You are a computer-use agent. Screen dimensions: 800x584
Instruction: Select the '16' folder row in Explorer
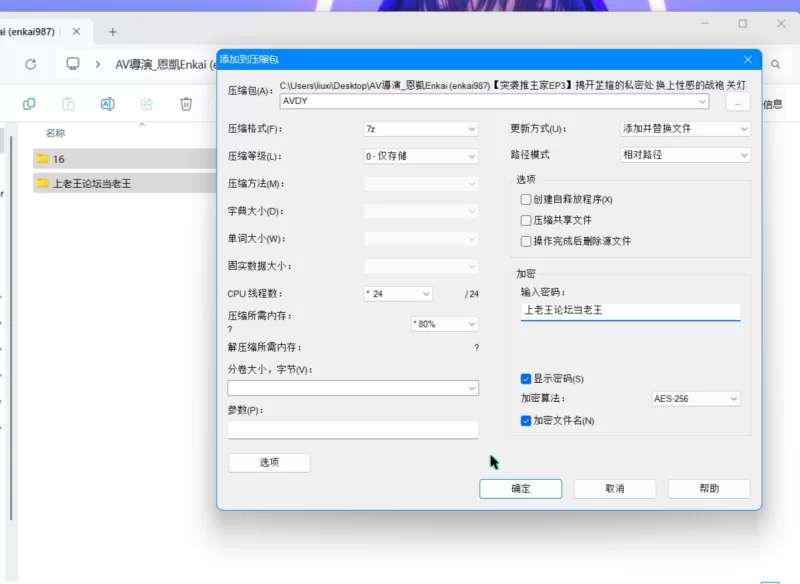[x=125, y=159]
